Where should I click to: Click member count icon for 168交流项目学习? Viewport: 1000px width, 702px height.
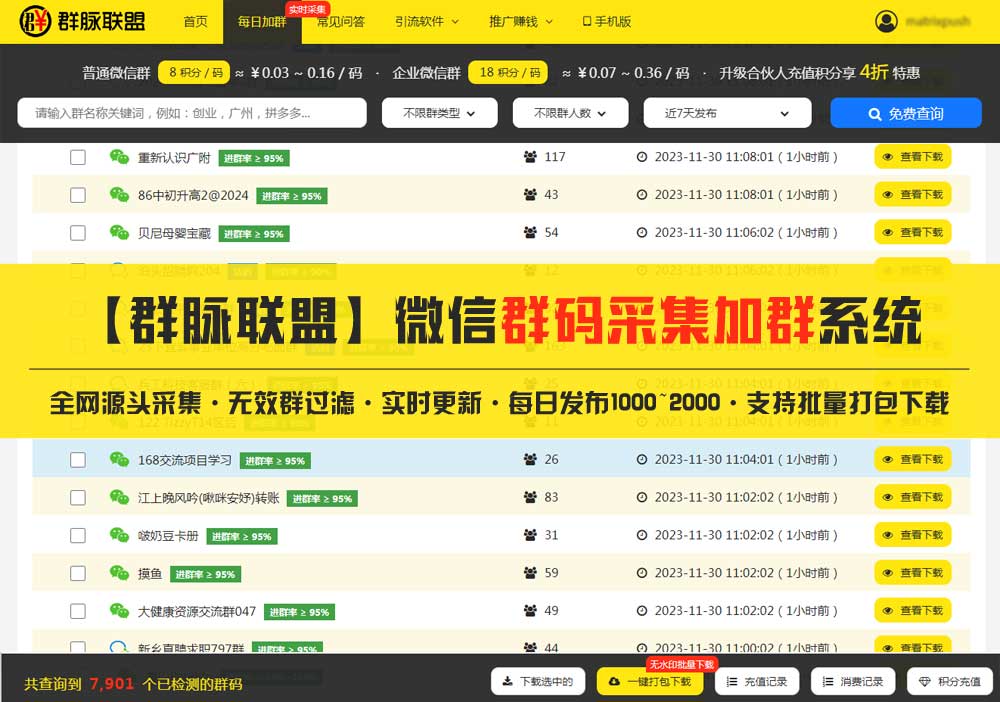pos(530,460)
